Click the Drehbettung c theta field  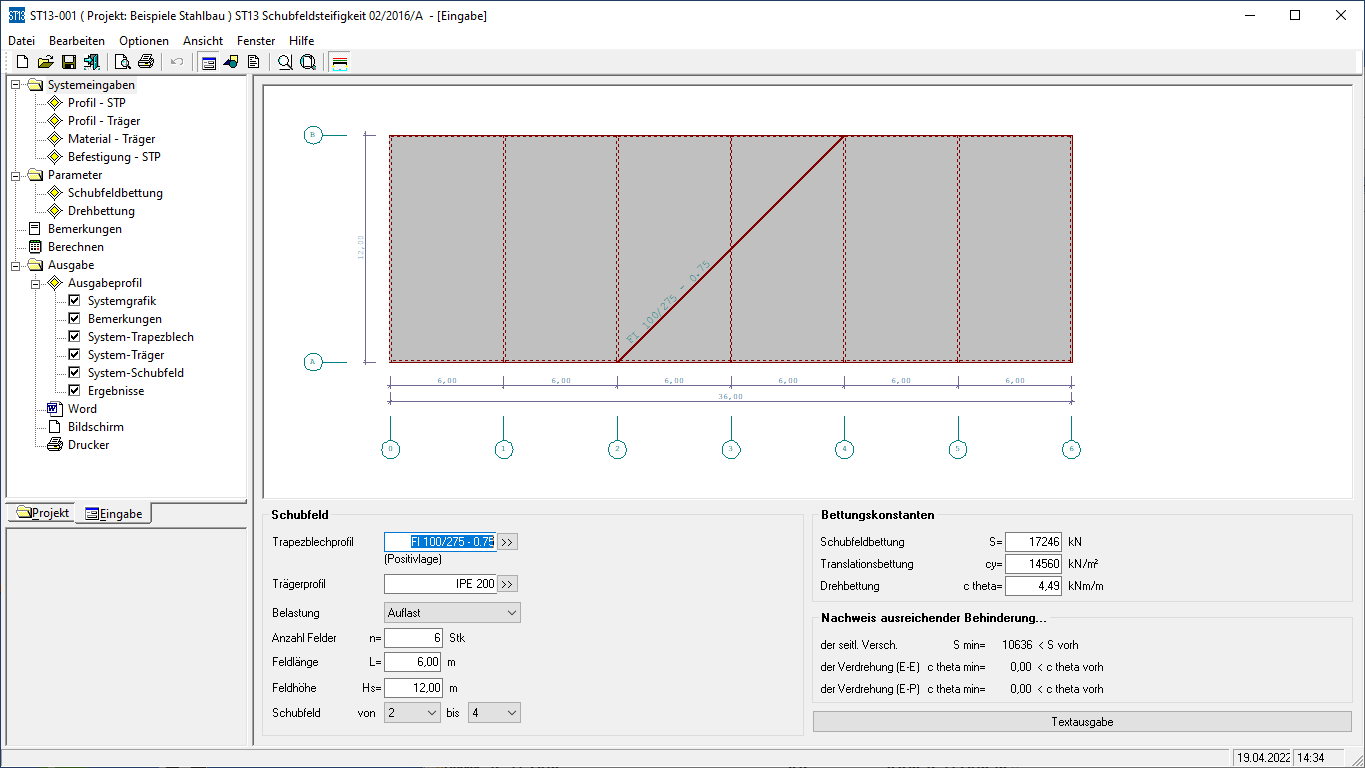[1034, 586]
